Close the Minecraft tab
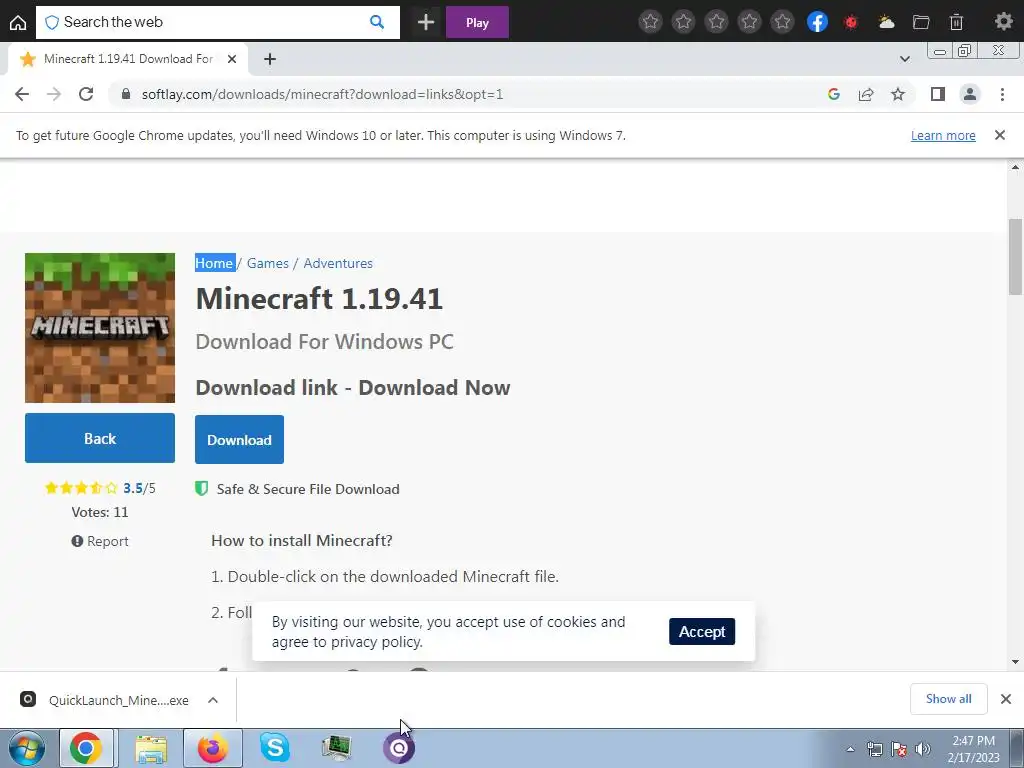The width and height of the screenshot is (1024, 768). (x=232, y=59)
